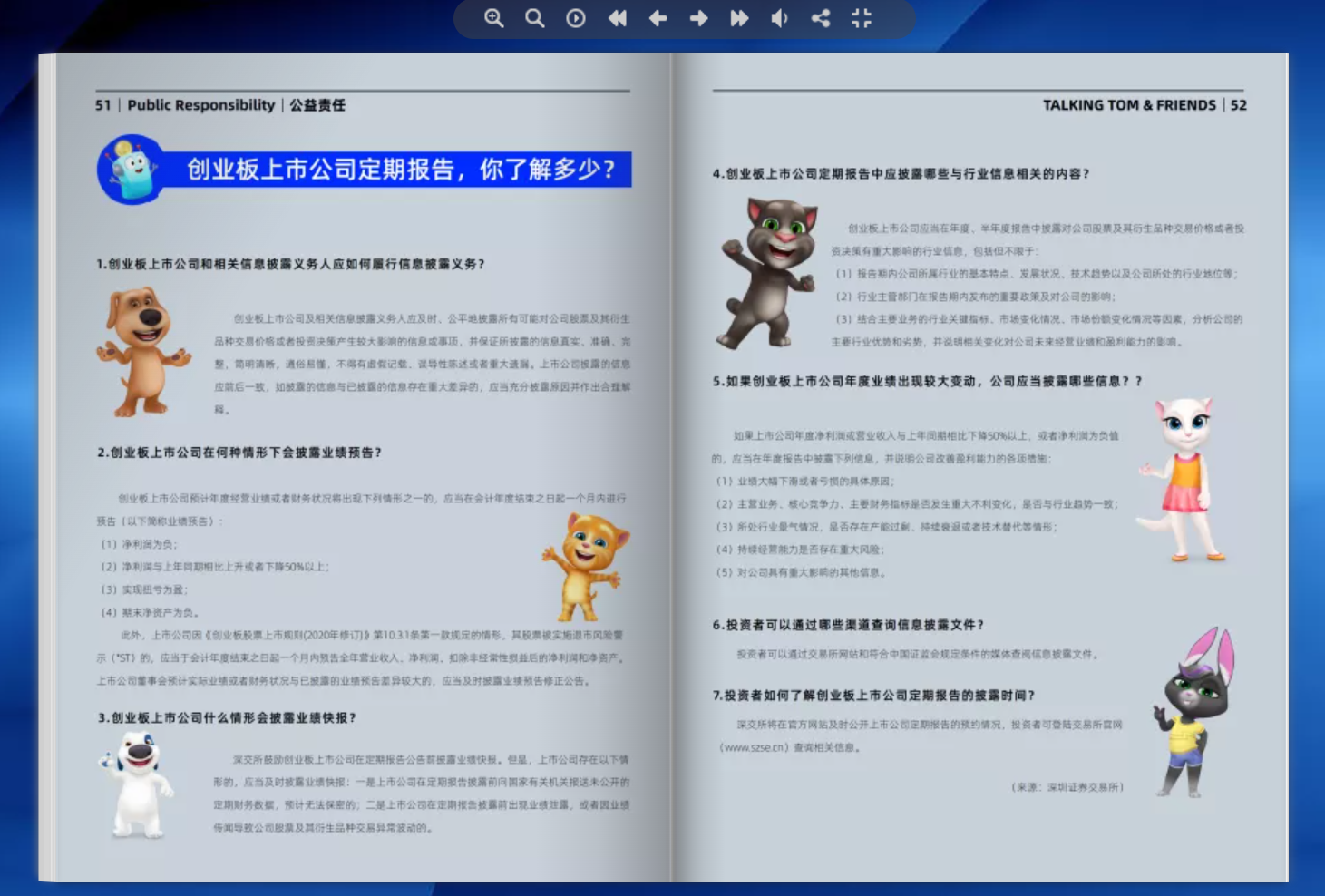Mute the page flip sound
This screenshot has width=1325, height=896.
pyautogui.click(x=780, y=18)
